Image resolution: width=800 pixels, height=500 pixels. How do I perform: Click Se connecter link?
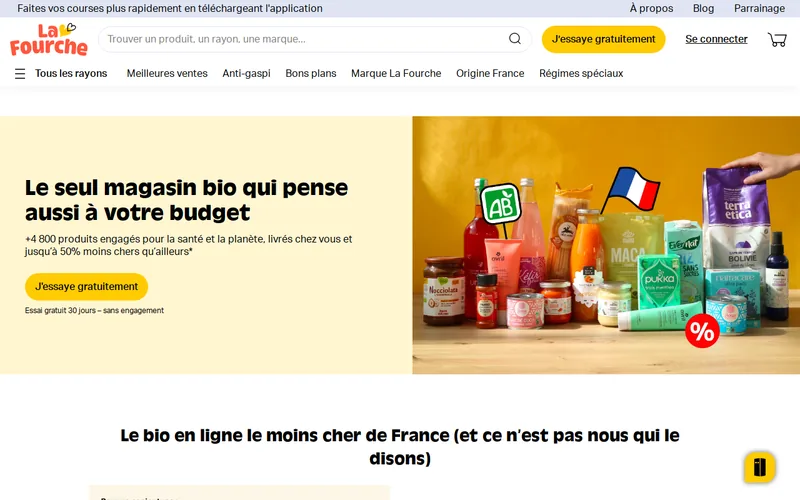click(716, 39)
